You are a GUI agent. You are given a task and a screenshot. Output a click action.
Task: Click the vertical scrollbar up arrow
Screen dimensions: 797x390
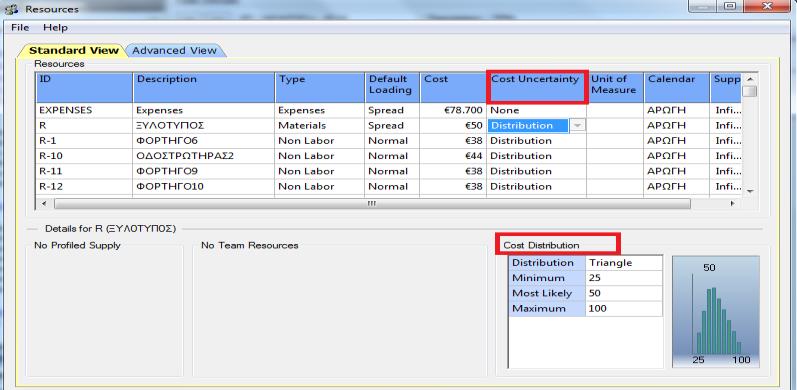[x=749, y=79]
